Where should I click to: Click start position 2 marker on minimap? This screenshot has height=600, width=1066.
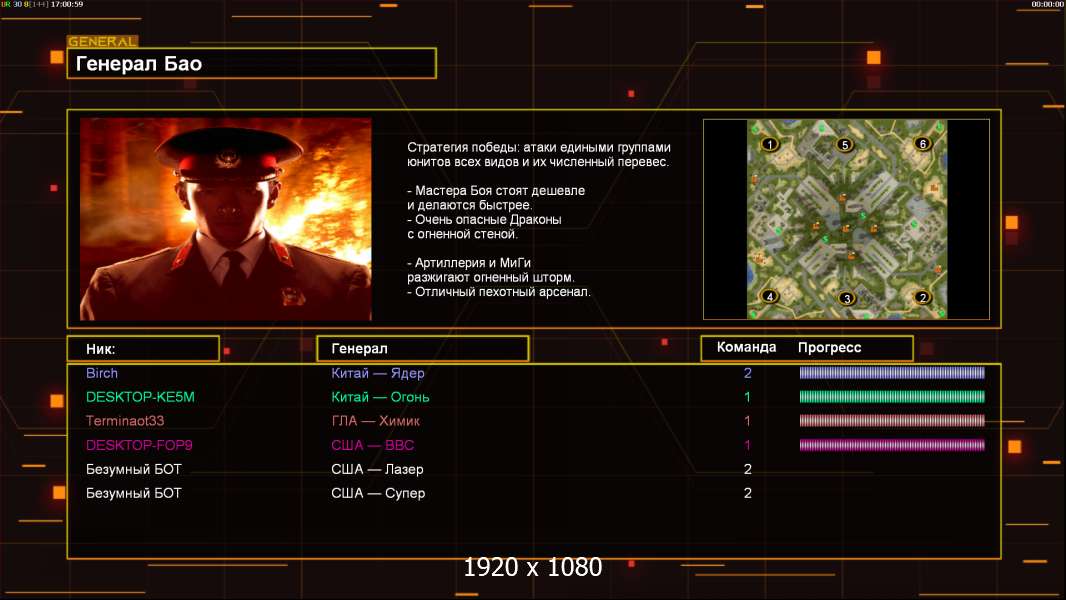(923, 297)
